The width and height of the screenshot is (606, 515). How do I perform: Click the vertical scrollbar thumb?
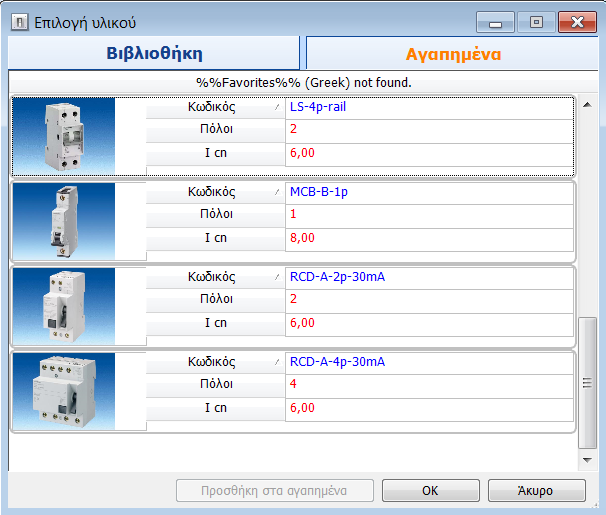[588, 382]
